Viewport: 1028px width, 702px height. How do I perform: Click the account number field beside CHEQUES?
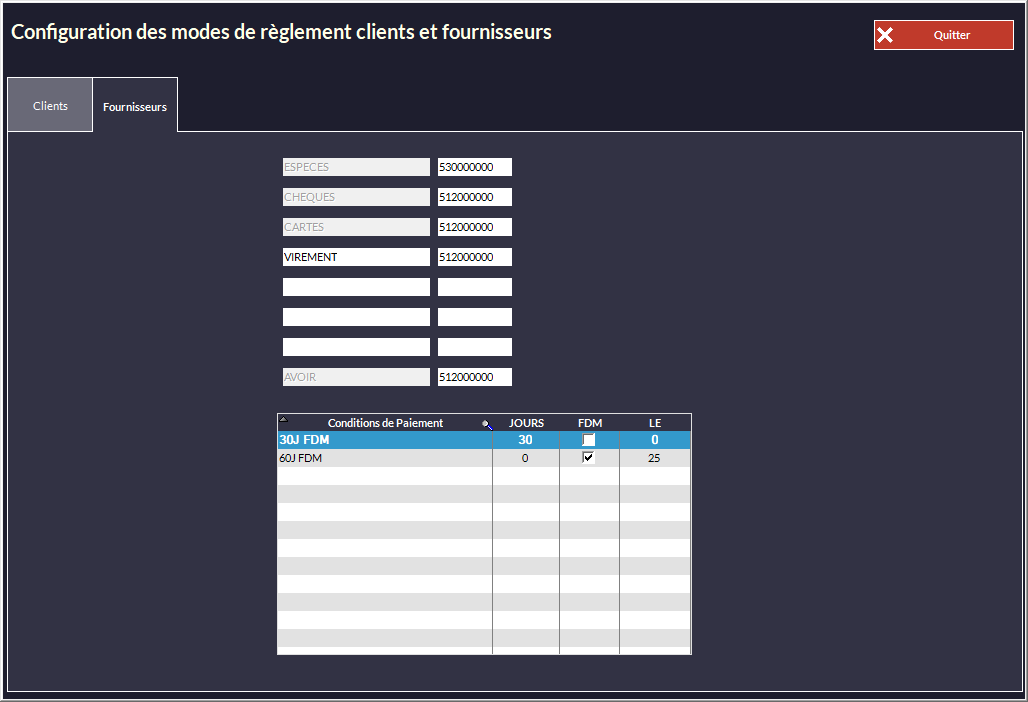point(475,197)
